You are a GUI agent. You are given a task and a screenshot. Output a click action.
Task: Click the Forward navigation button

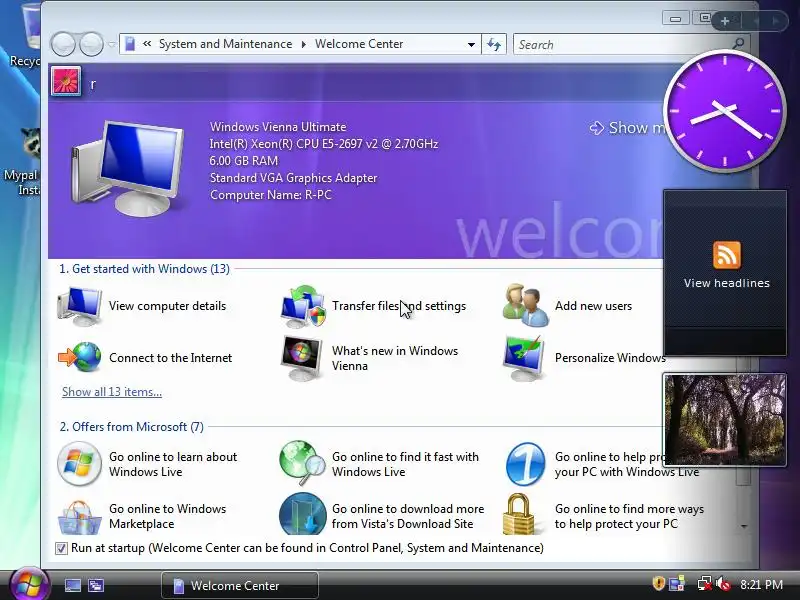[91, 44]
